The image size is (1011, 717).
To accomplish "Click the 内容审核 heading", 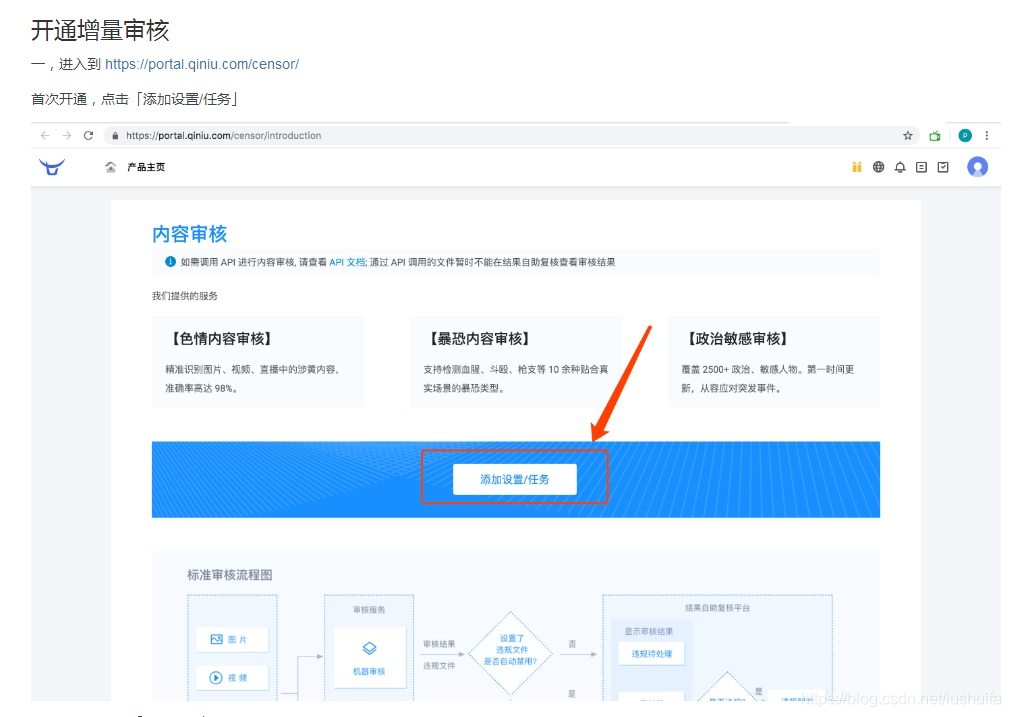I will click(x=190, y=234).
